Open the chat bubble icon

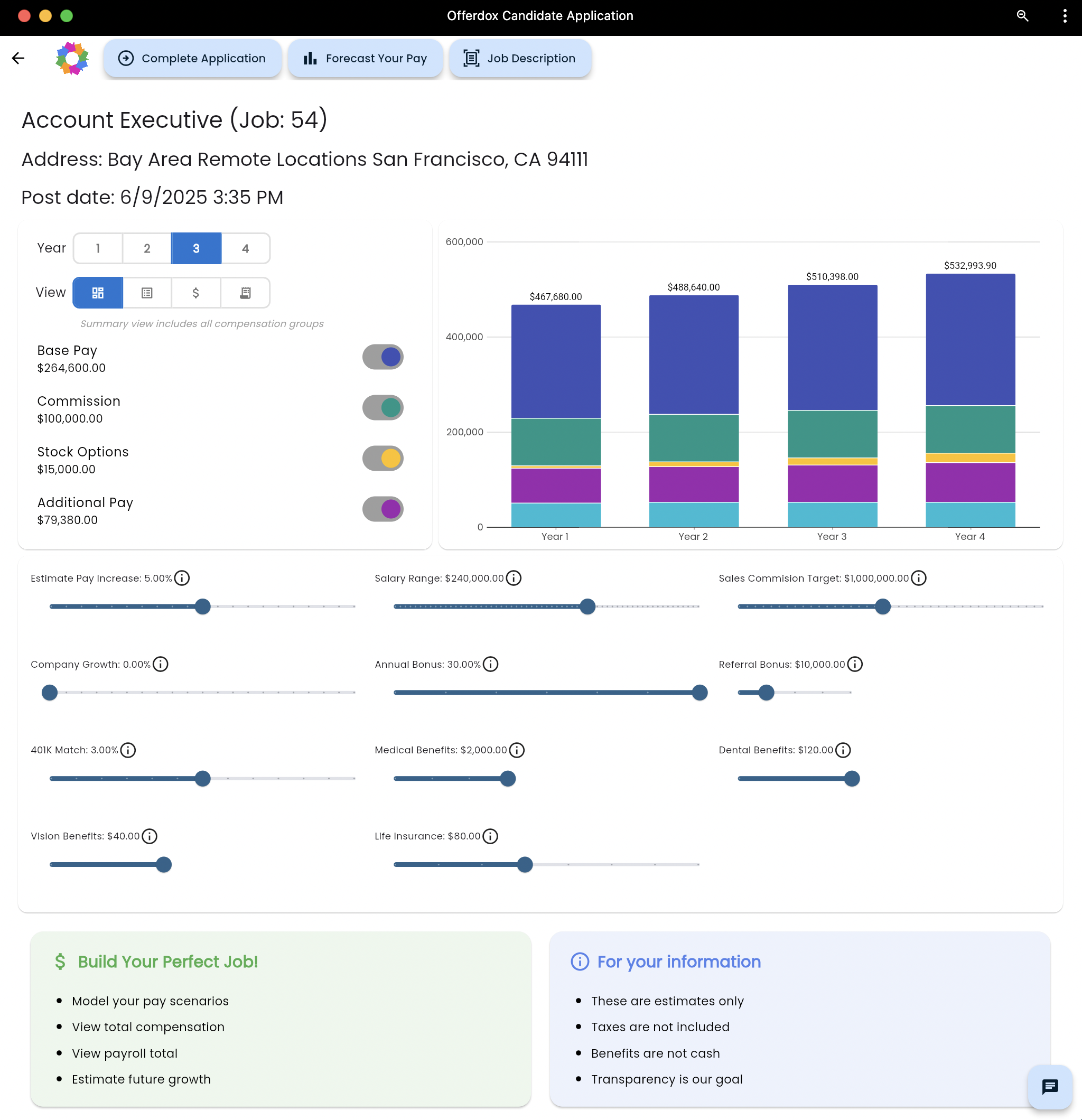[1049, 1086]
